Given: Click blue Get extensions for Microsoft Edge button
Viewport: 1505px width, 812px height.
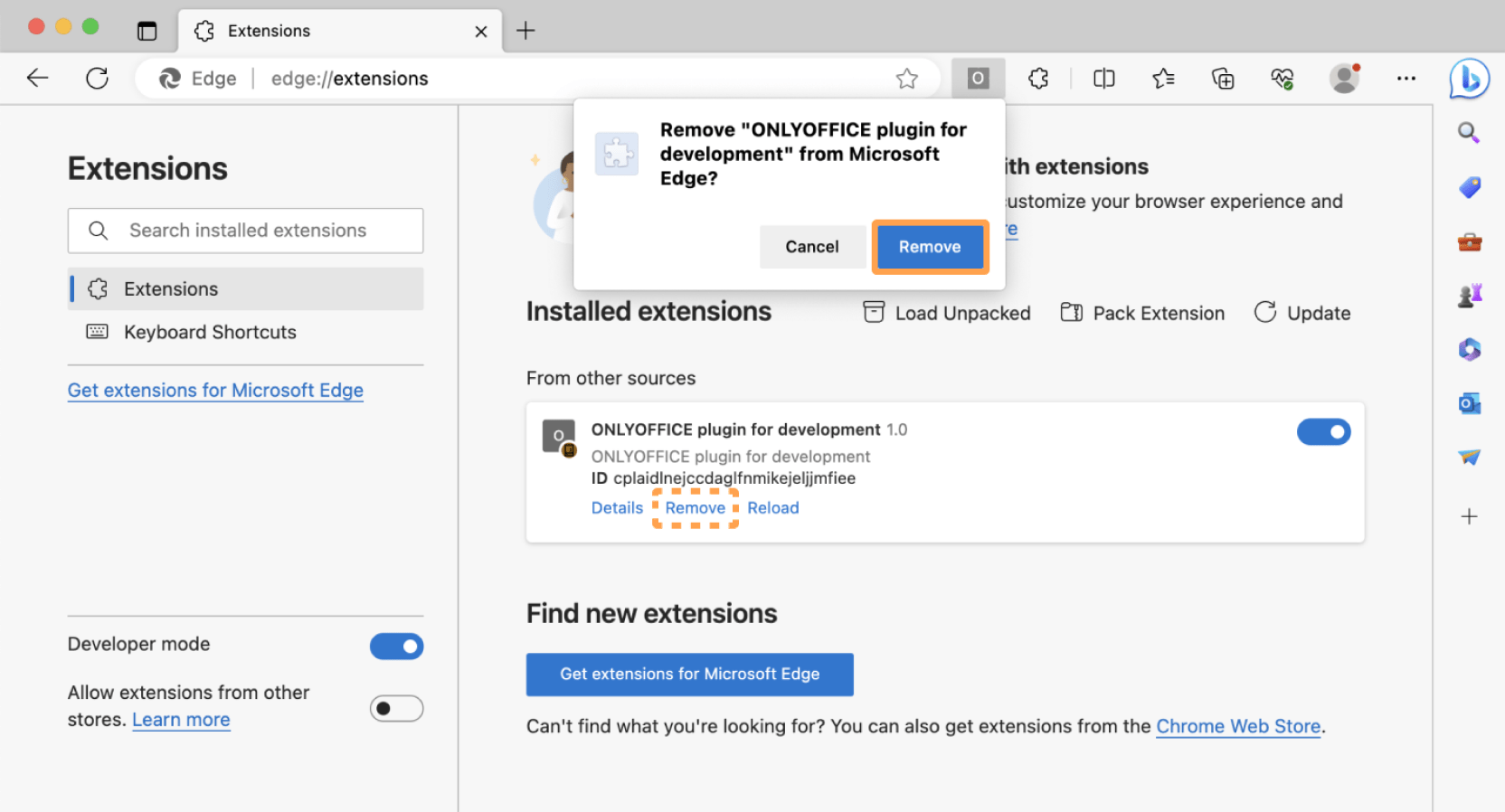Looking at the screenshot, I should tap(689, 674).
